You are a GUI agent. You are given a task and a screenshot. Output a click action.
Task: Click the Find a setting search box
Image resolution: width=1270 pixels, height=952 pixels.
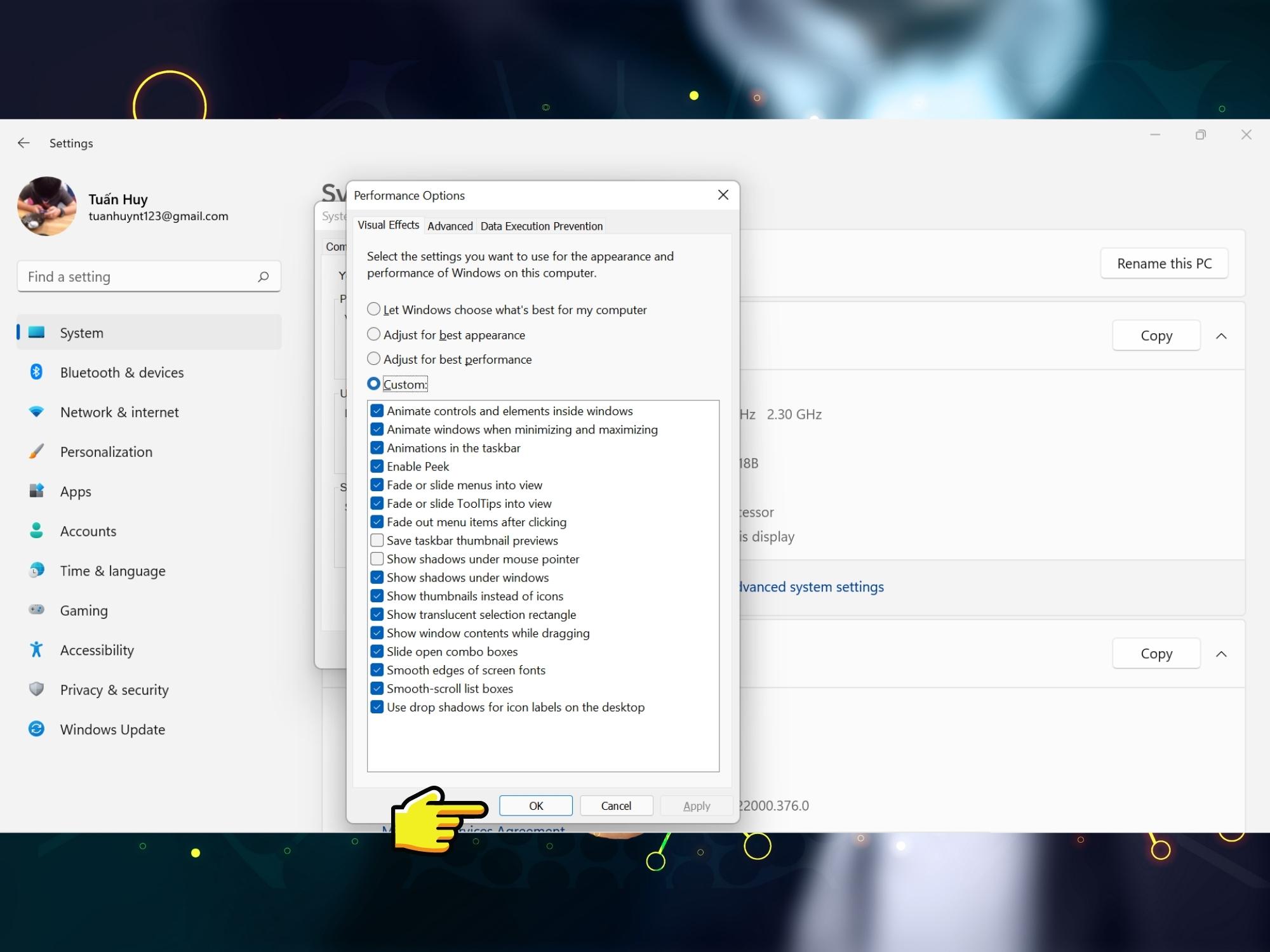pyautogui.click(x=149, y=277)
